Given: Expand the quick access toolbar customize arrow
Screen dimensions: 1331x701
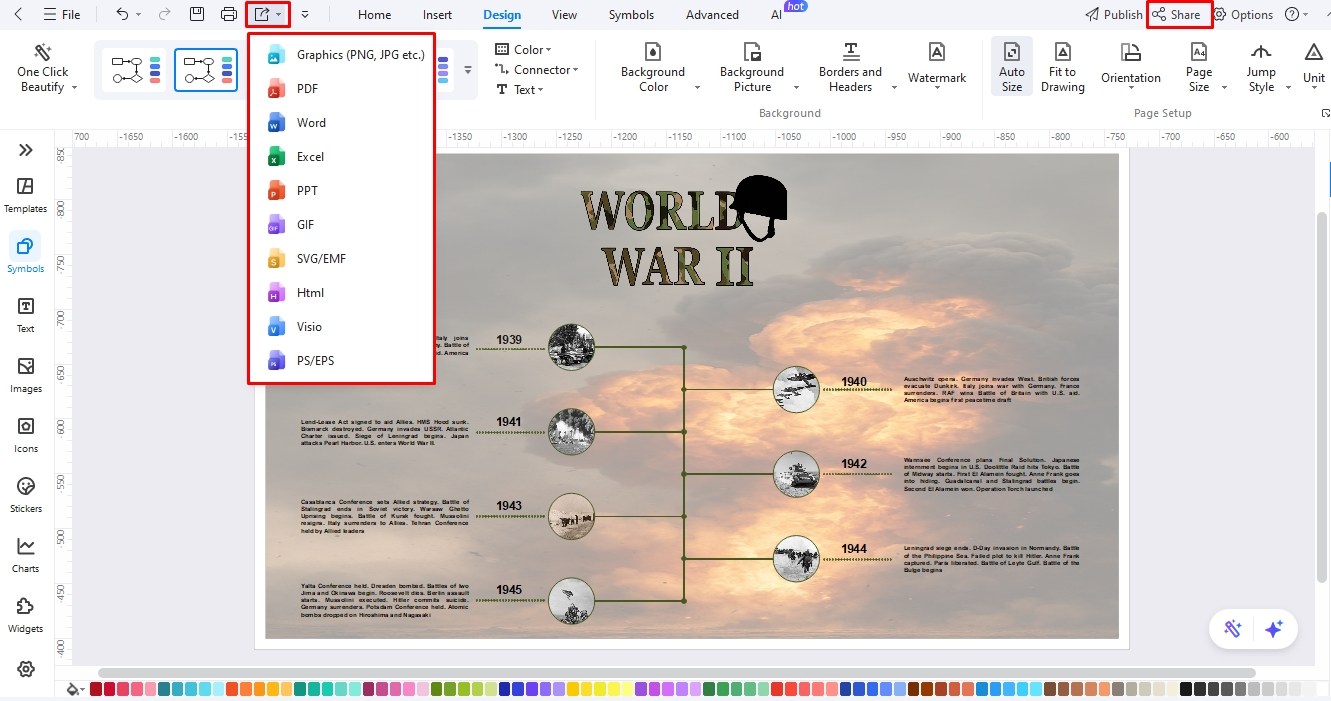Looking at the screenshot, I should tap(304, 14).
